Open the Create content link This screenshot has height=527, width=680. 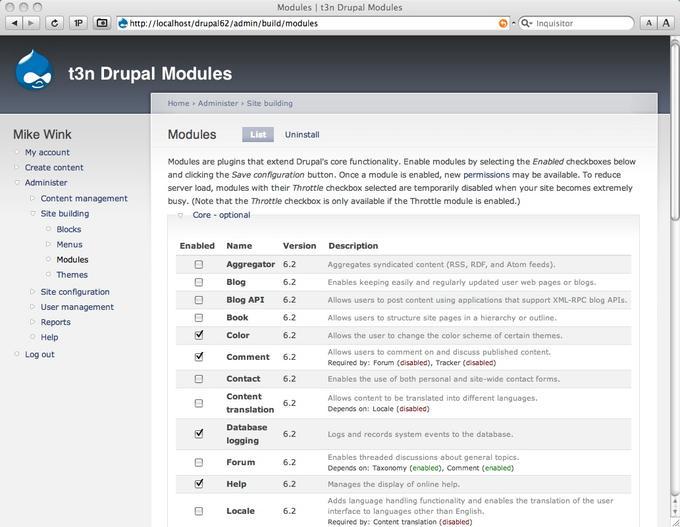tap(54, 167)
